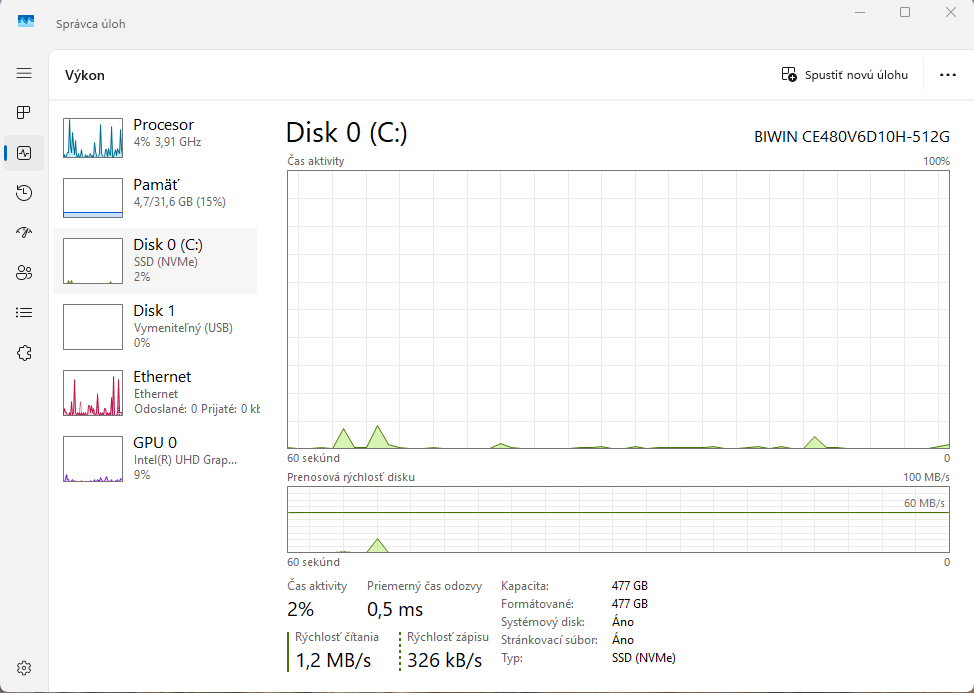Open the Users page icon
Screen dimensions: 974x693
24,272
